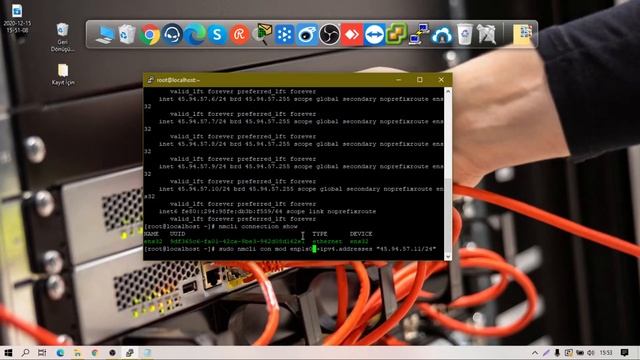Open the package magnifier app in dock

pos(262,35)
